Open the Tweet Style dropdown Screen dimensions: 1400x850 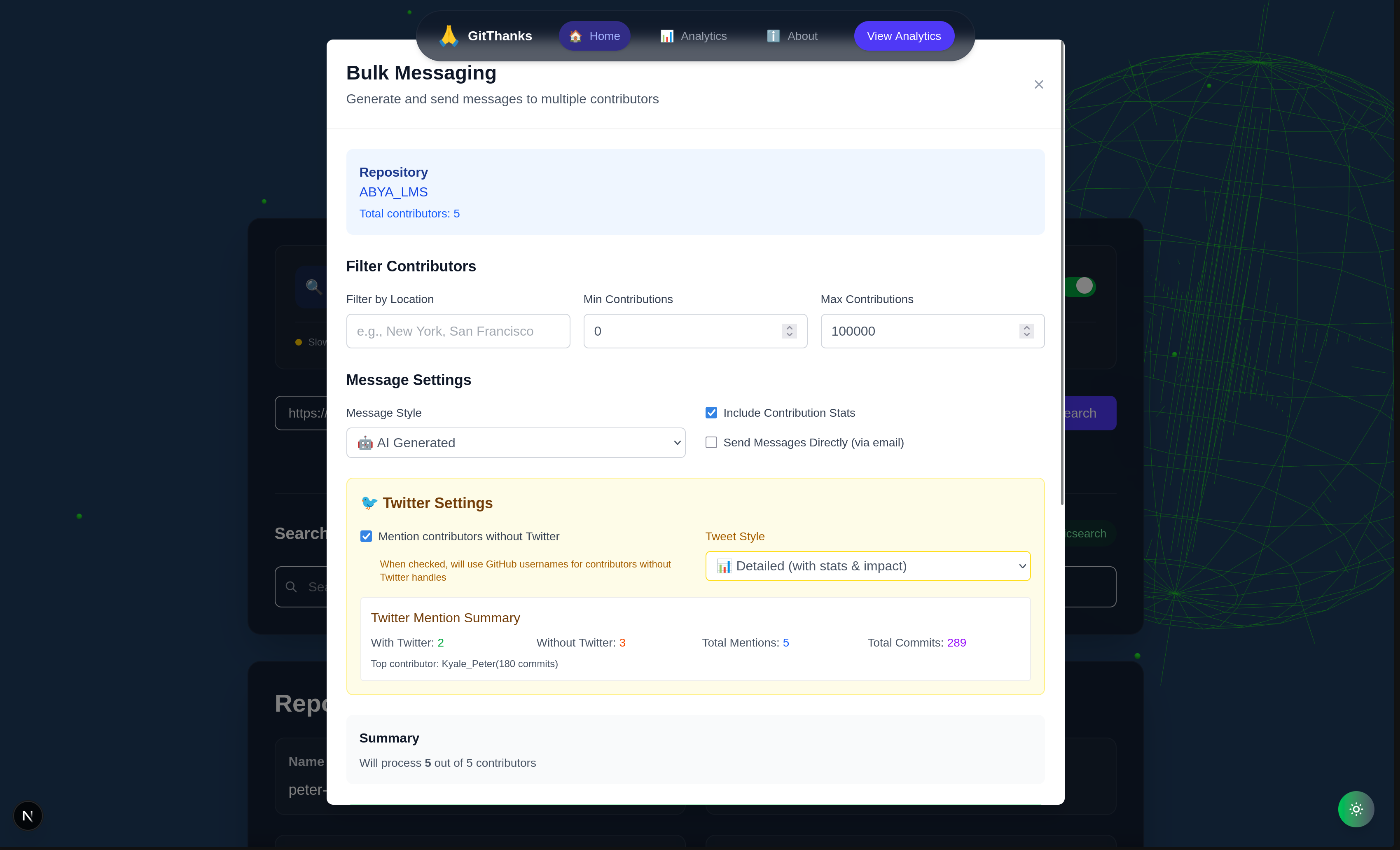pyautogui.click(x=867, y=566)
